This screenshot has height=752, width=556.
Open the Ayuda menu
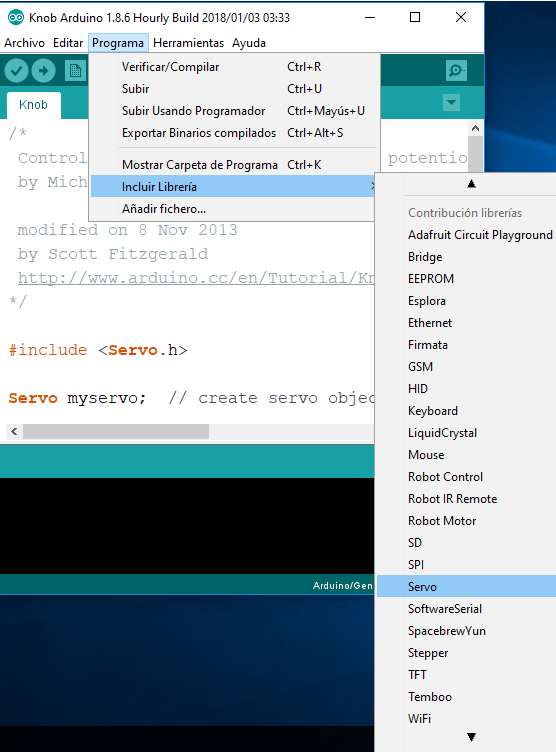[x=248, y=43]
